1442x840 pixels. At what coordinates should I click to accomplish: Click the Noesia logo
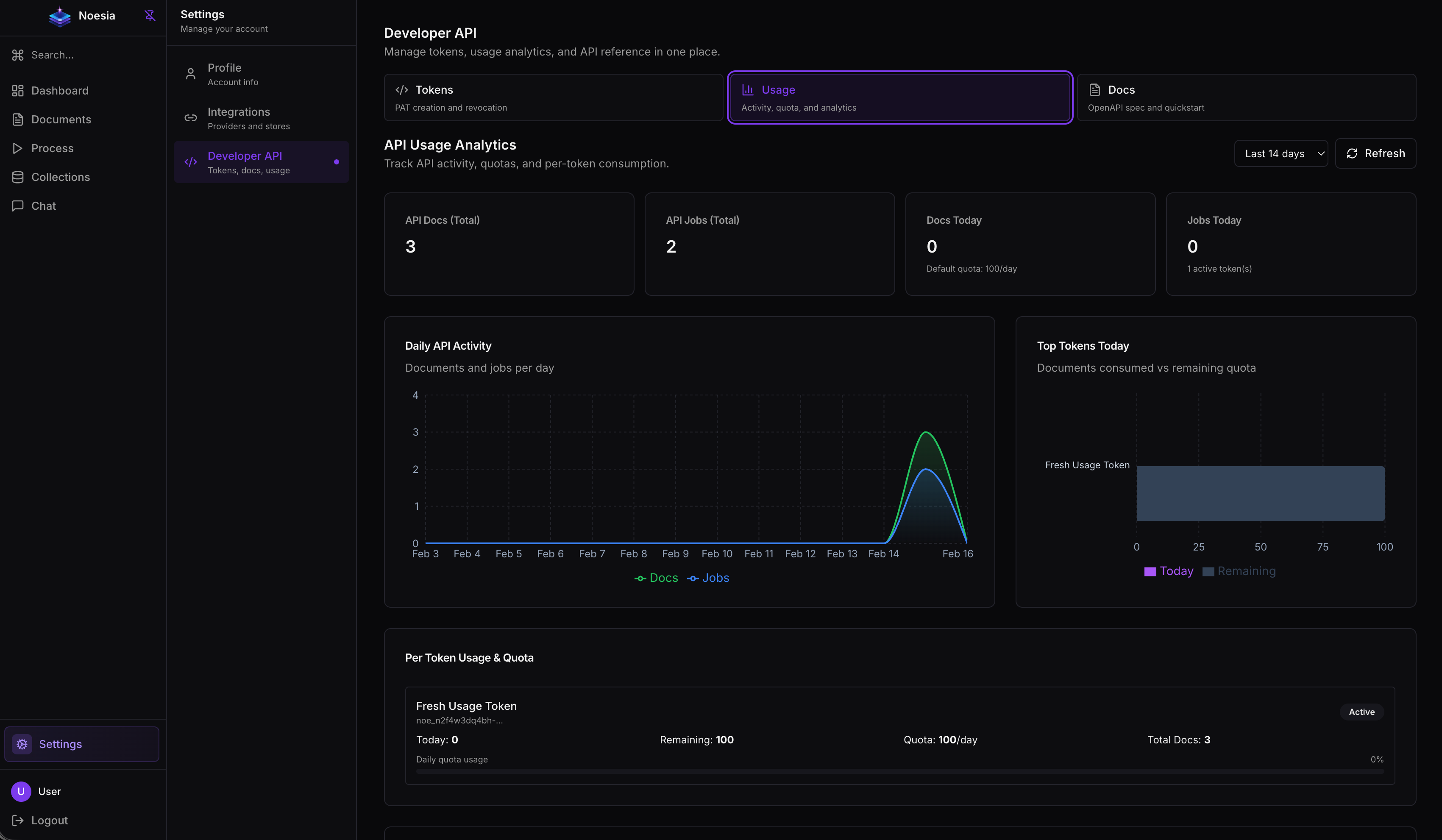(x=59, y=15)
